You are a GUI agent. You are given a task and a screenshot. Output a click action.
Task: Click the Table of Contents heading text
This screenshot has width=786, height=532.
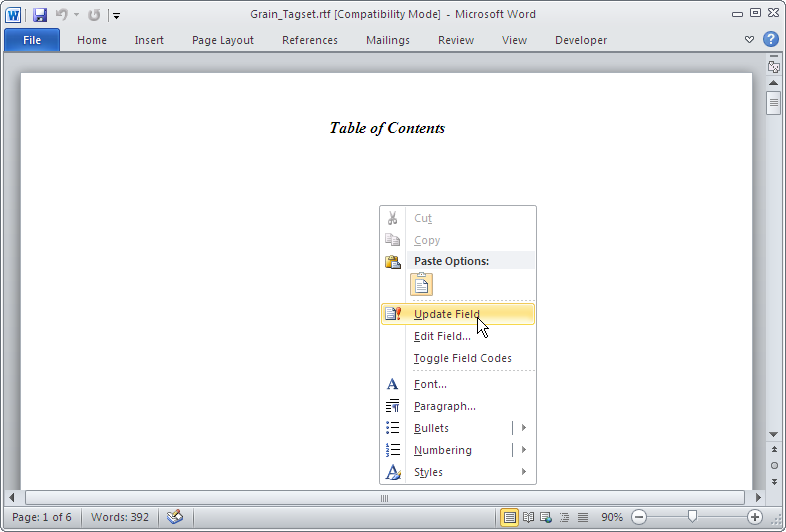387,128
